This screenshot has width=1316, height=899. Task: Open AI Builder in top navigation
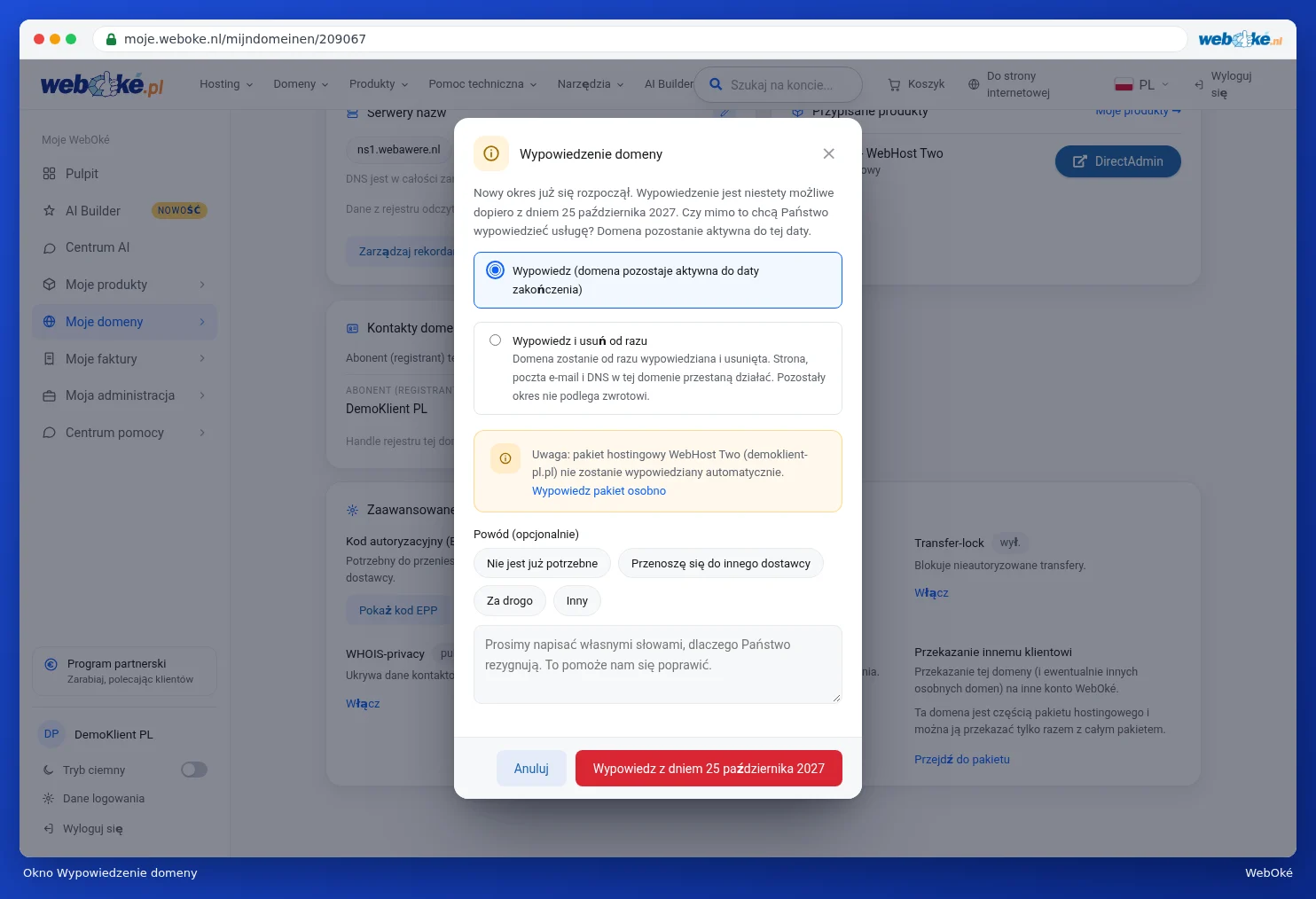point(669,84)
